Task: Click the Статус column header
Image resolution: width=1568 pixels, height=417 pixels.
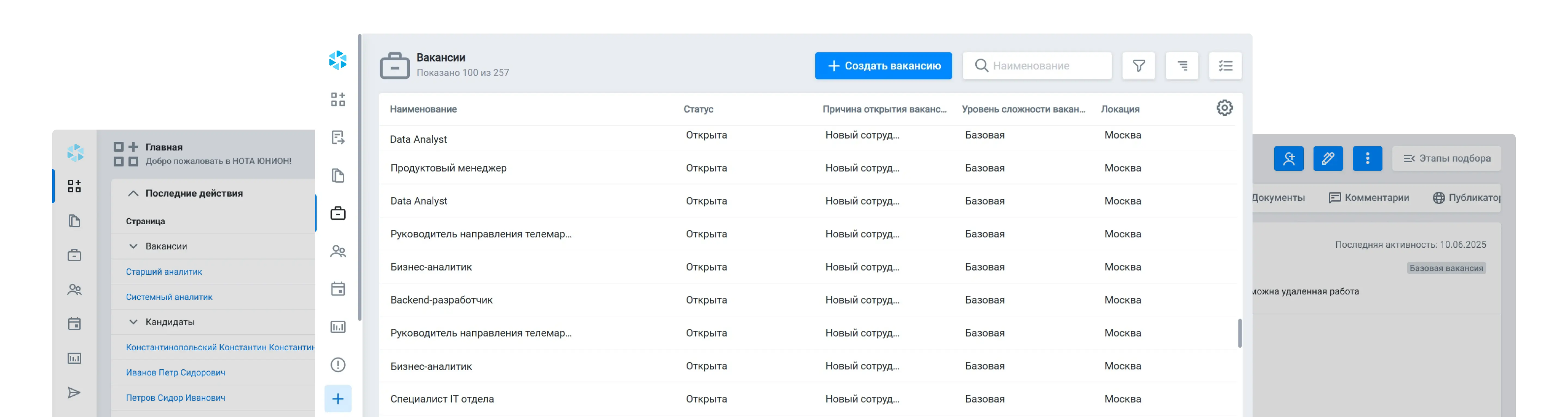Action: 698,110
